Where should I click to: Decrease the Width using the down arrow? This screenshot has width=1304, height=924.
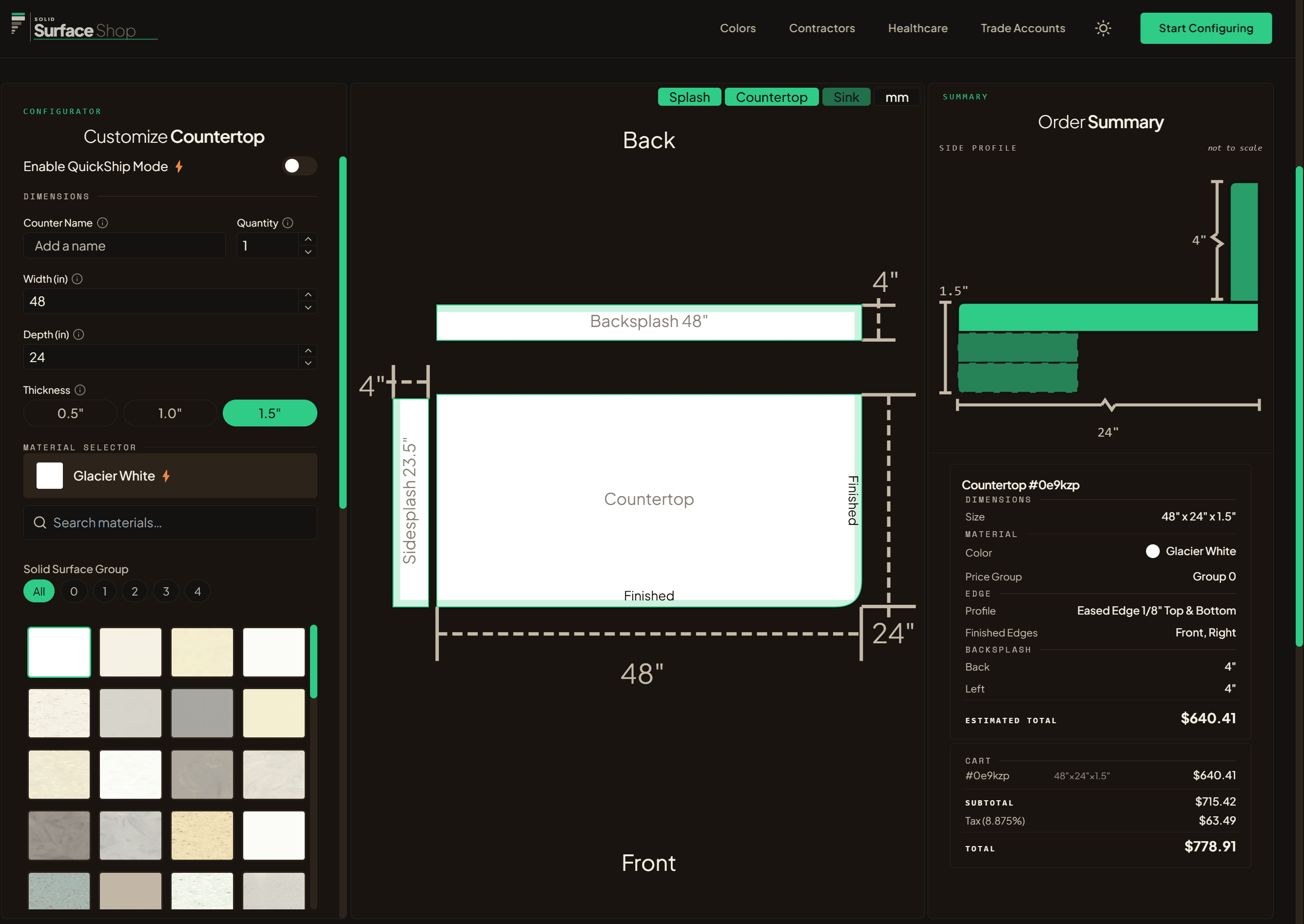pos(308,308)
